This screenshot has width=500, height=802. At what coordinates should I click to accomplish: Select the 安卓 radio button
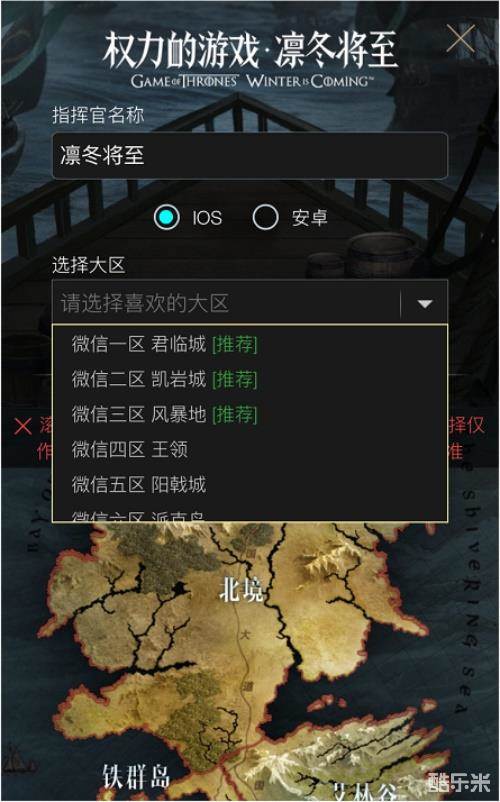tap(265, 217)
